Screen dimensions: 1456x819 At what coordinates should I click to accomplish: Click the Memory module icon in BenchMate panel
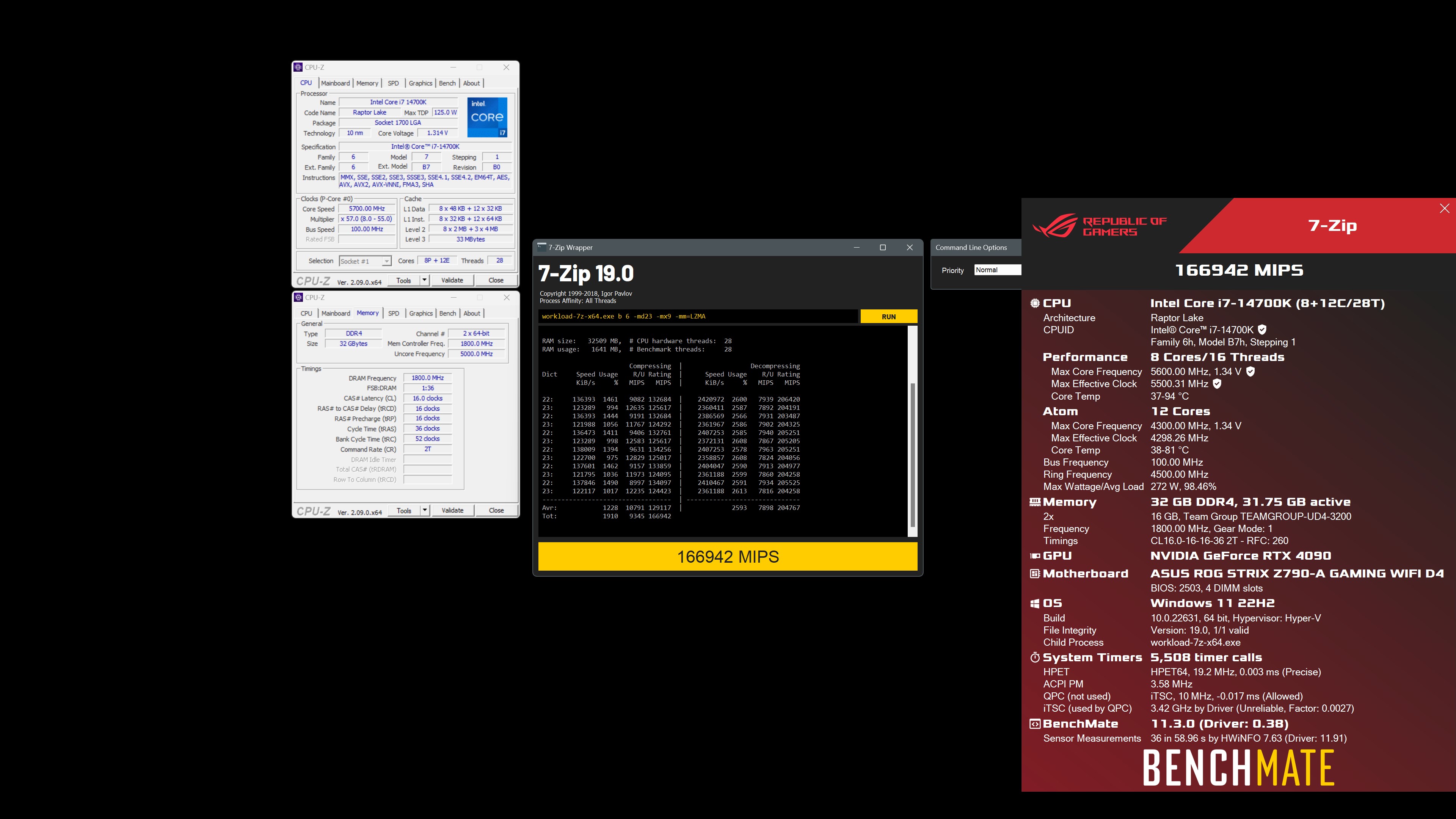pos(1035,502)
